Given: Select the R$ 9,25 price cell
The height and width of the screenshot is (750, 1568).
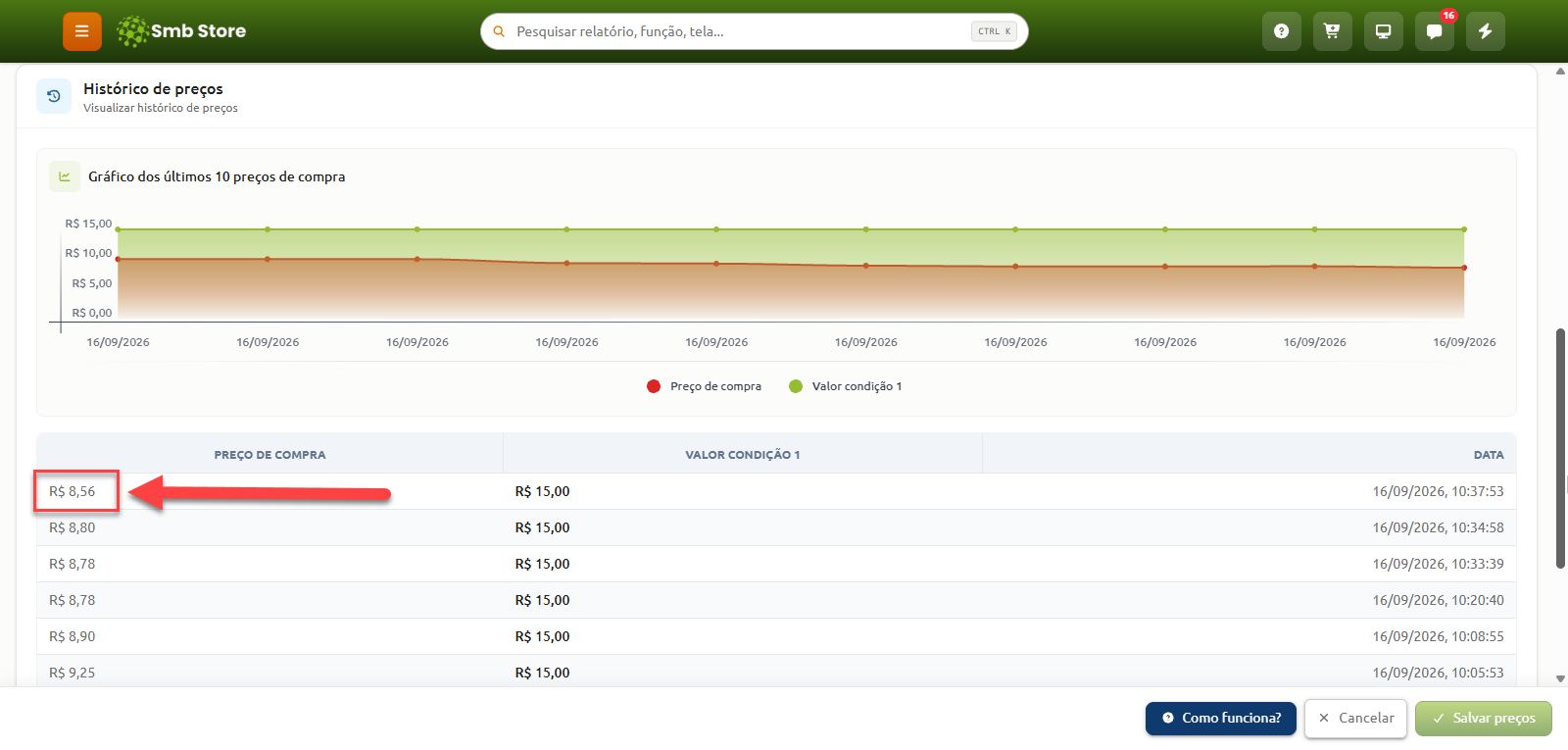Looking at the screenshot, I should point(73,673).
